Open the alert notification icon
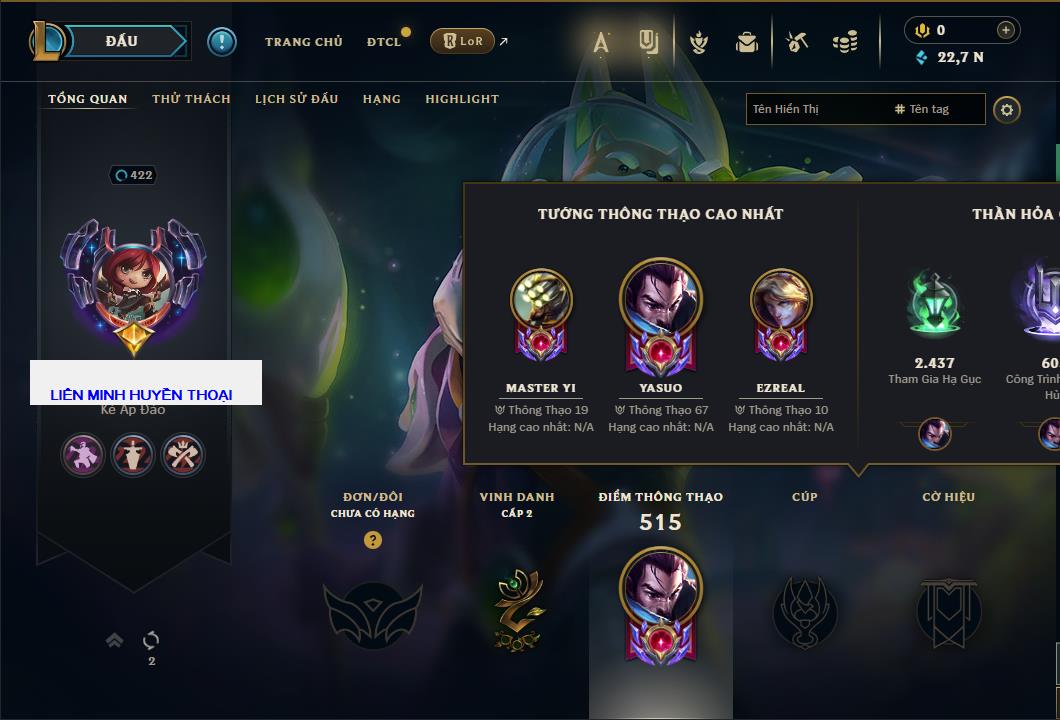 point(222,42)
